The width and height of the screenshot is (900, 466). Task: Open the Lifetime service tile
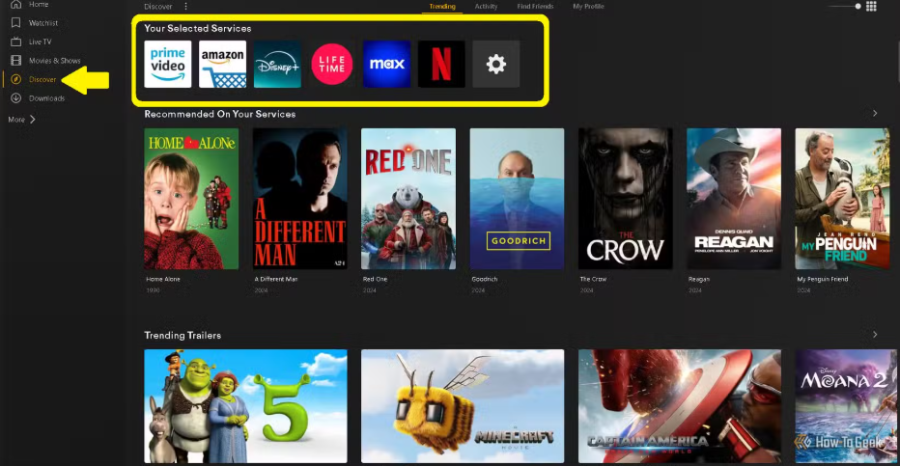coord(332,64)
